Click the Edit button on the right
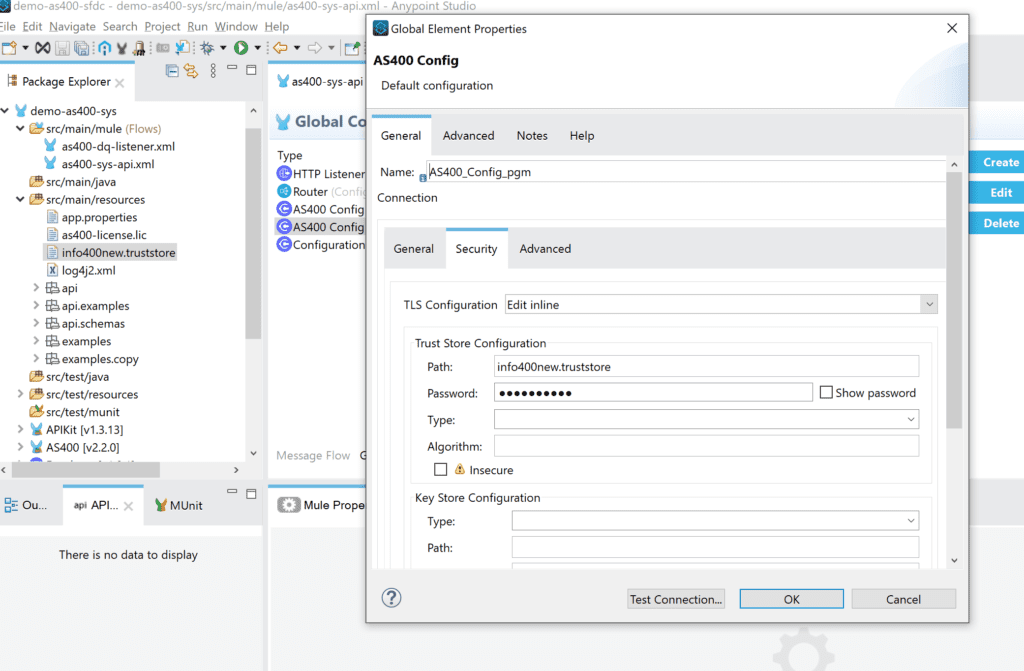The width and height of the screenshot is (1024, 671). [997, 193]
